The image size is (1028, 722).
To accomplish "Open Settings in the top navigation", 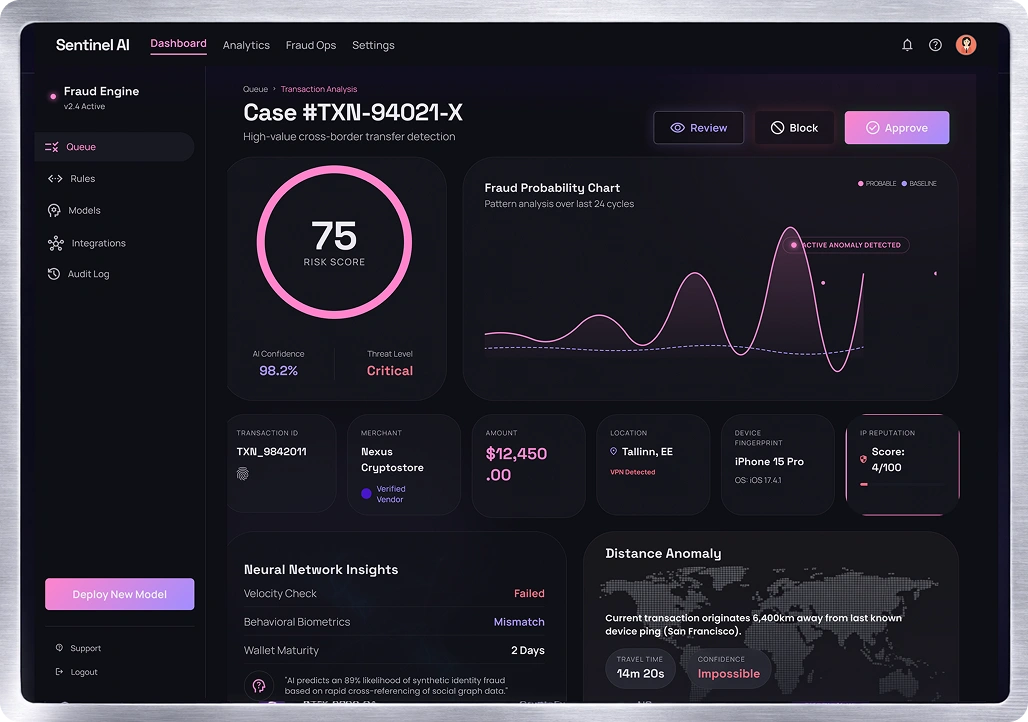I will pos(373,46).
